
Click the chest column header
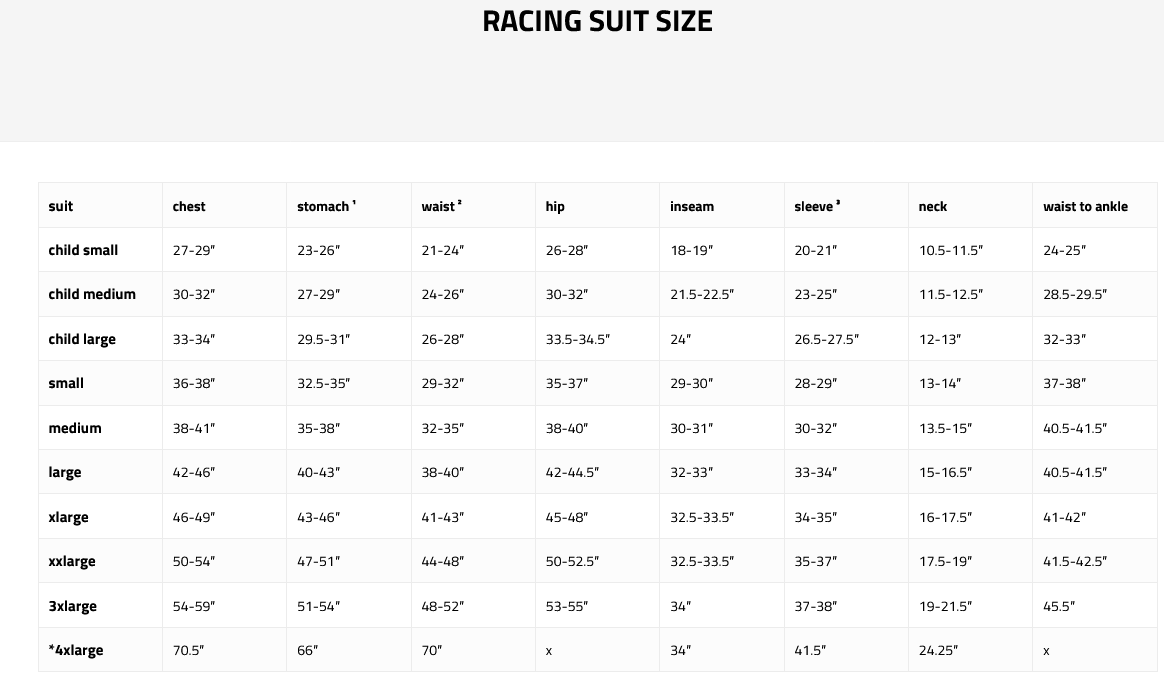point(189,206)
